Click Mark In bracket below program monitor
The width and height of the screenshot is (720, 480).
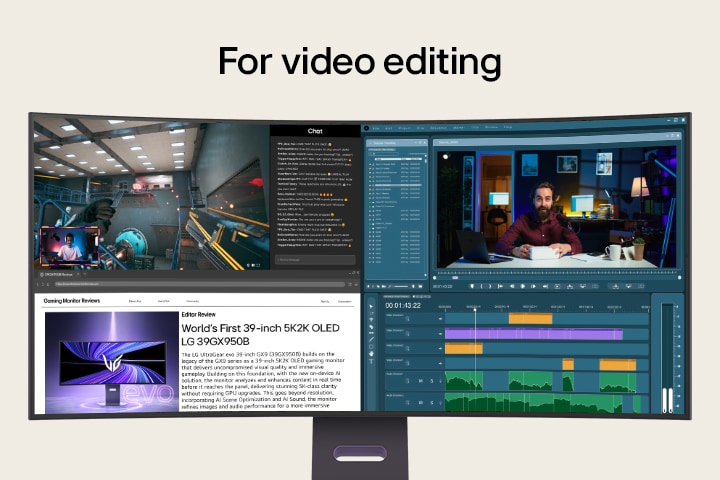click(x=481, y=286)
